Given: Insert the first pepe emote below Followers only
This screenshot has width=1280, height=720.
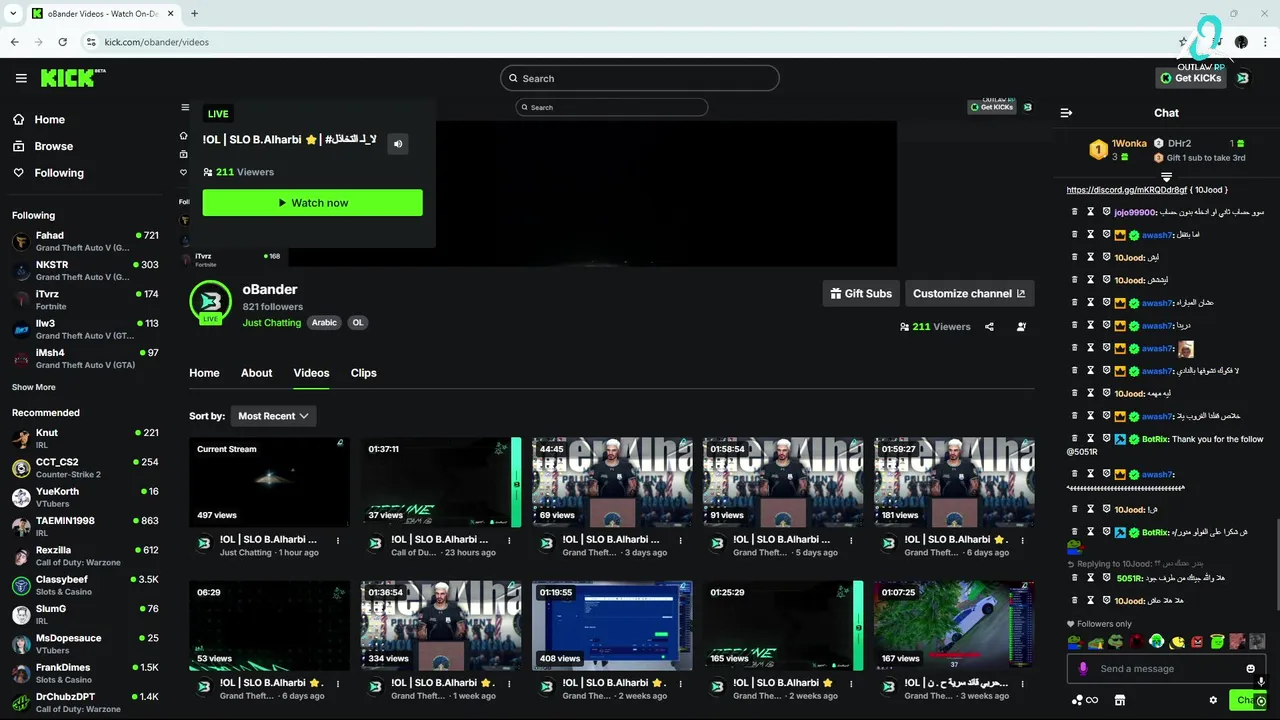Looking at the screenshot, I should click(x=1075, y=642).
